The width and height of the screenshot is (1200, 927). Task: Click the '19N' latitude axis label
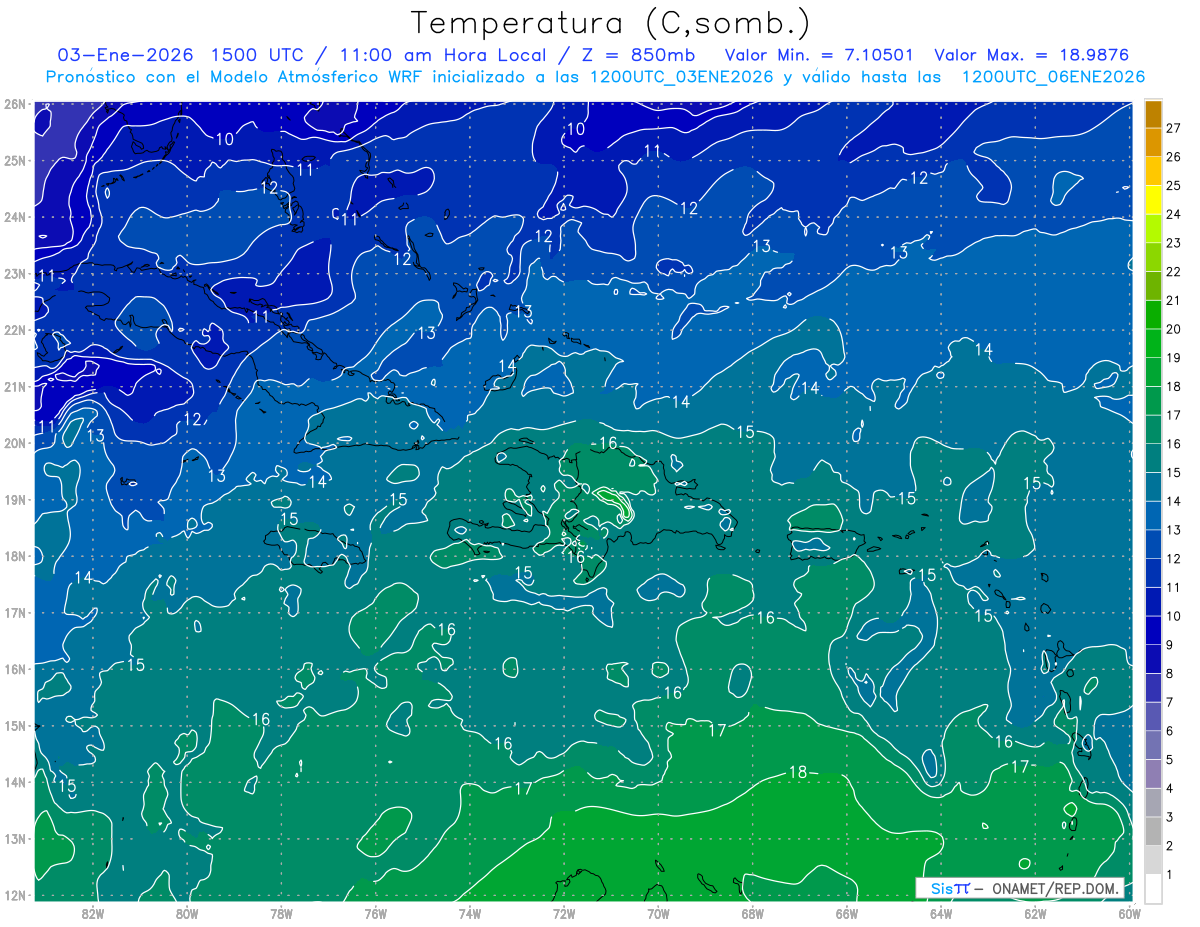(x=14, y=500)
